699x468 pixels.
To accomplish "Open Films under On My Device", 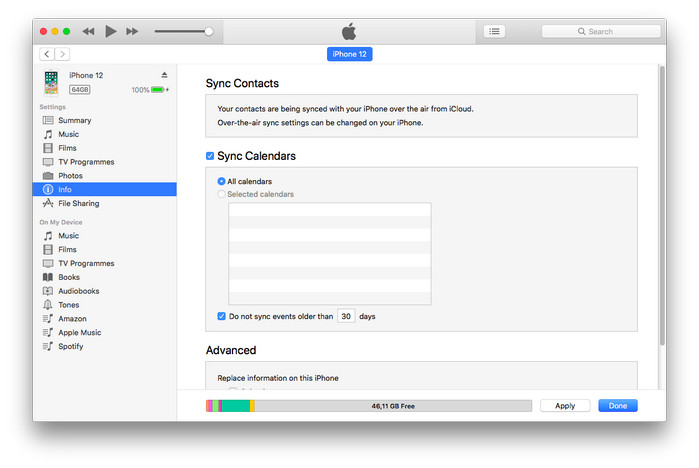I will tap(104, 250).
